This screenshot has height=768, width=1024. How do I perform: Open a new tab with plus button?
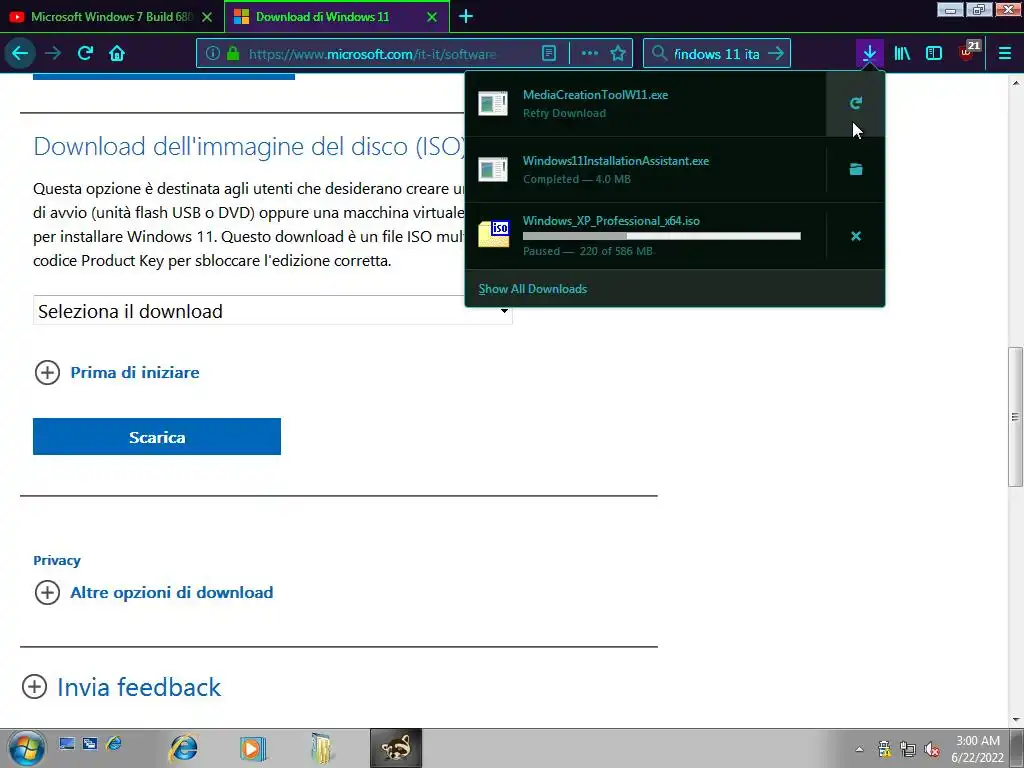point(466,17)
